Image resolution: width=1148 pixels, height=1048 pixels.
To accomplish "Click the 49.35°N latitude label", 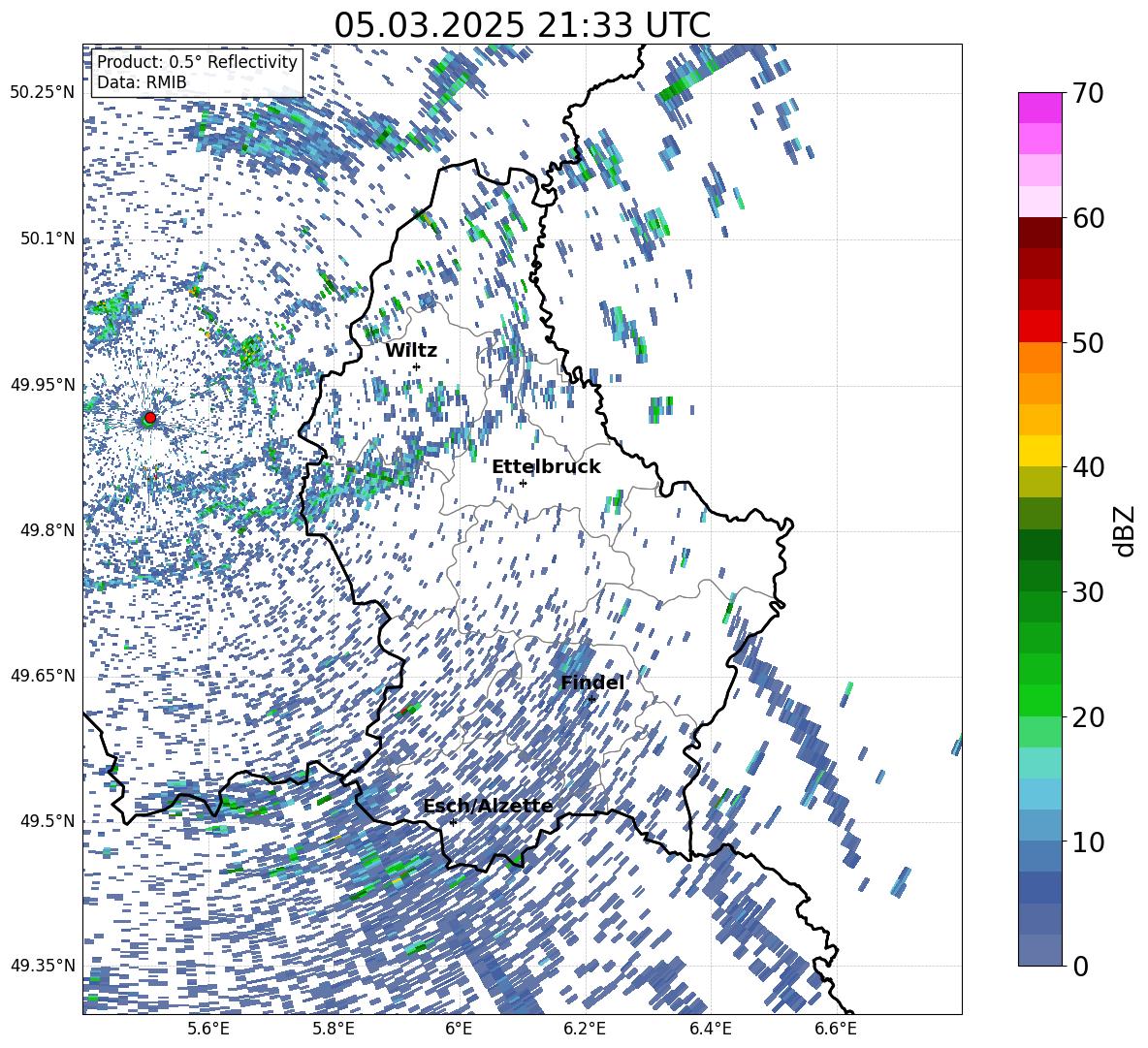I will [43, 966].
